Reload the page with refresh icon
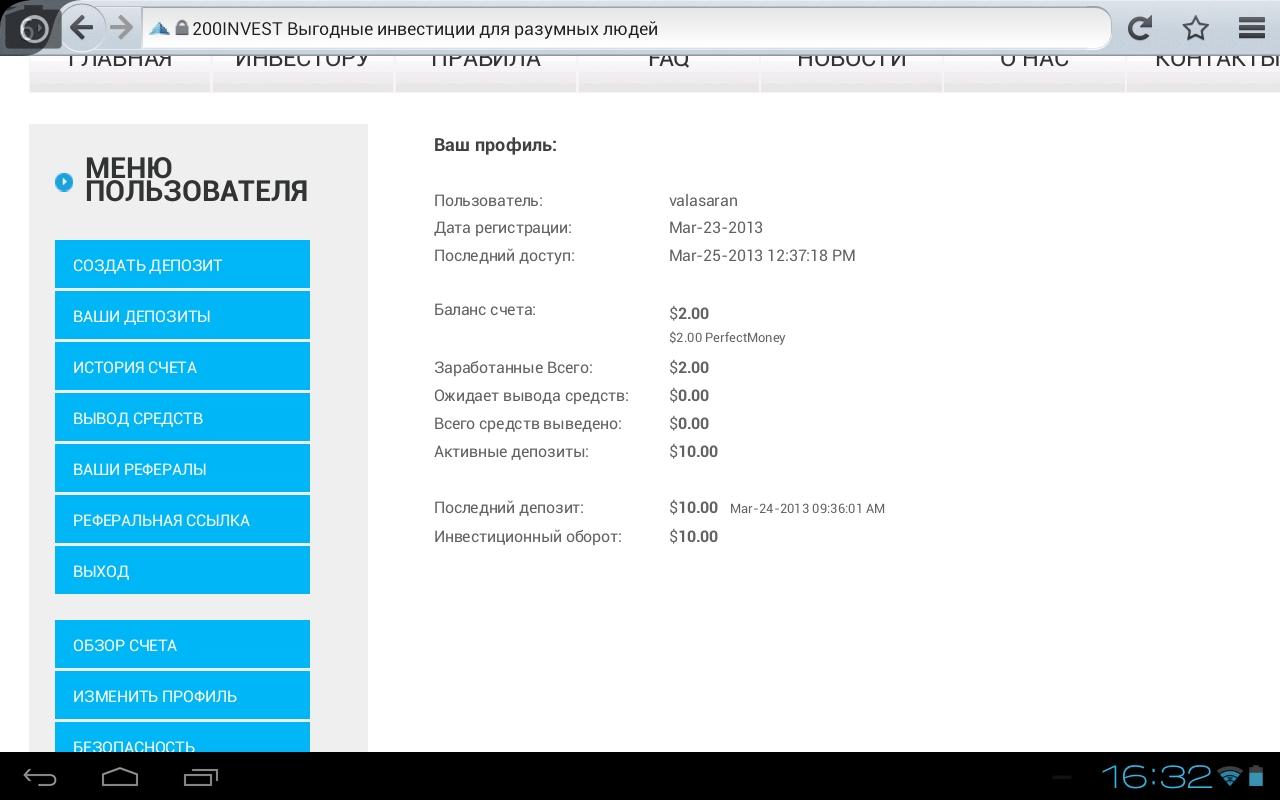This screenshot has width=1280, height=800. (1140, 28)
